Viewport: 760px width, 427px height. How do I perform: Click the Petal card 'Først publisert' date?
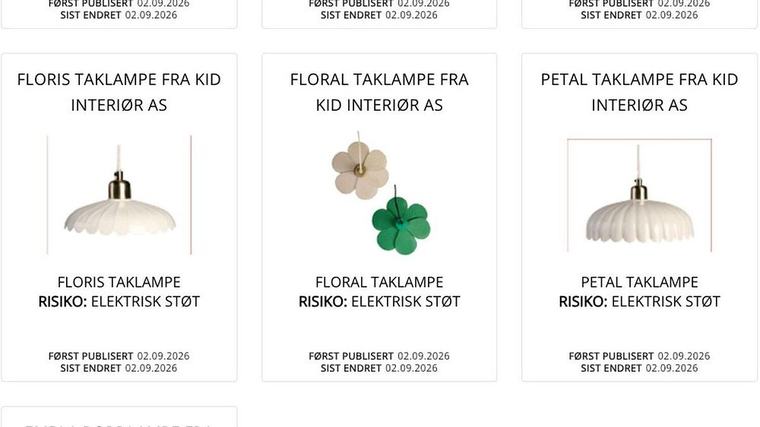pyautogui.click(x=684, y=356)
